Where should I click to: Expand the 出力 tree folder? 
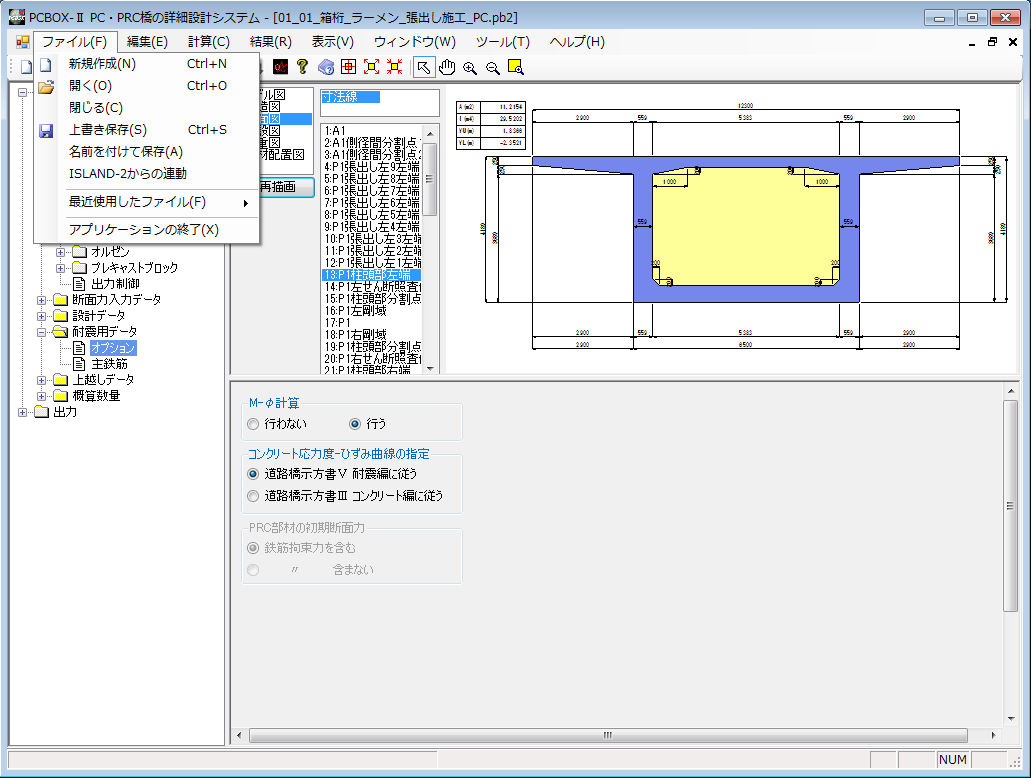coord(24,412)
